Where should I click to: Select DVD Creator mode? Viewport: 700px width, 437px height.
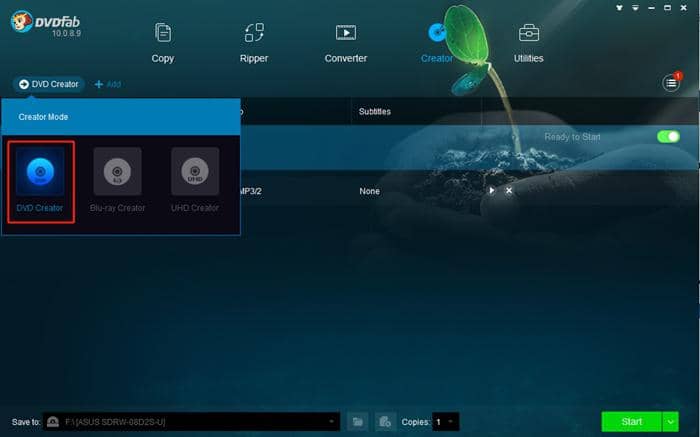[x=40, y=181]
